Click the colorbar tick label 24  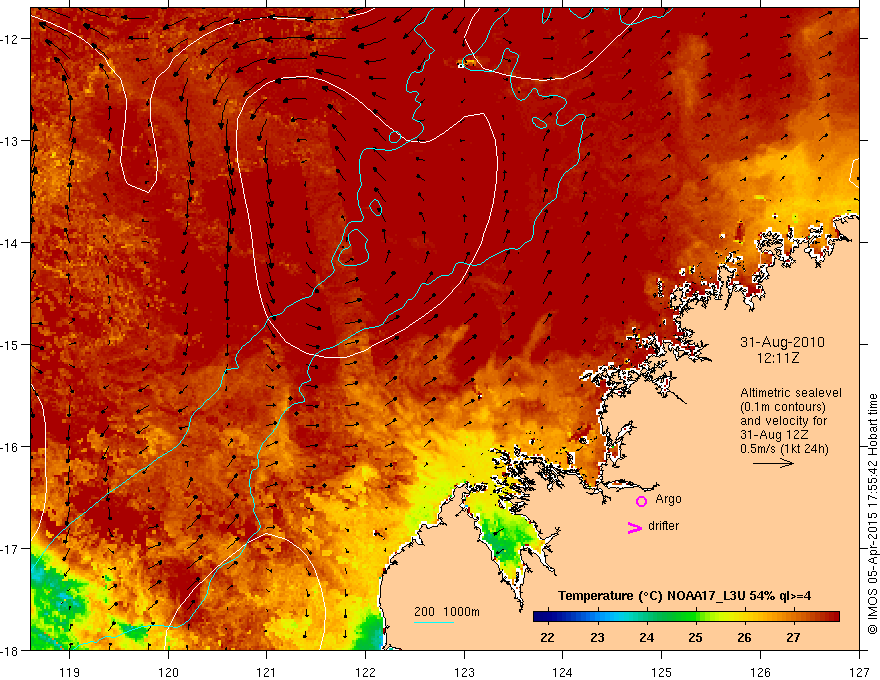[x=647, y=637]
